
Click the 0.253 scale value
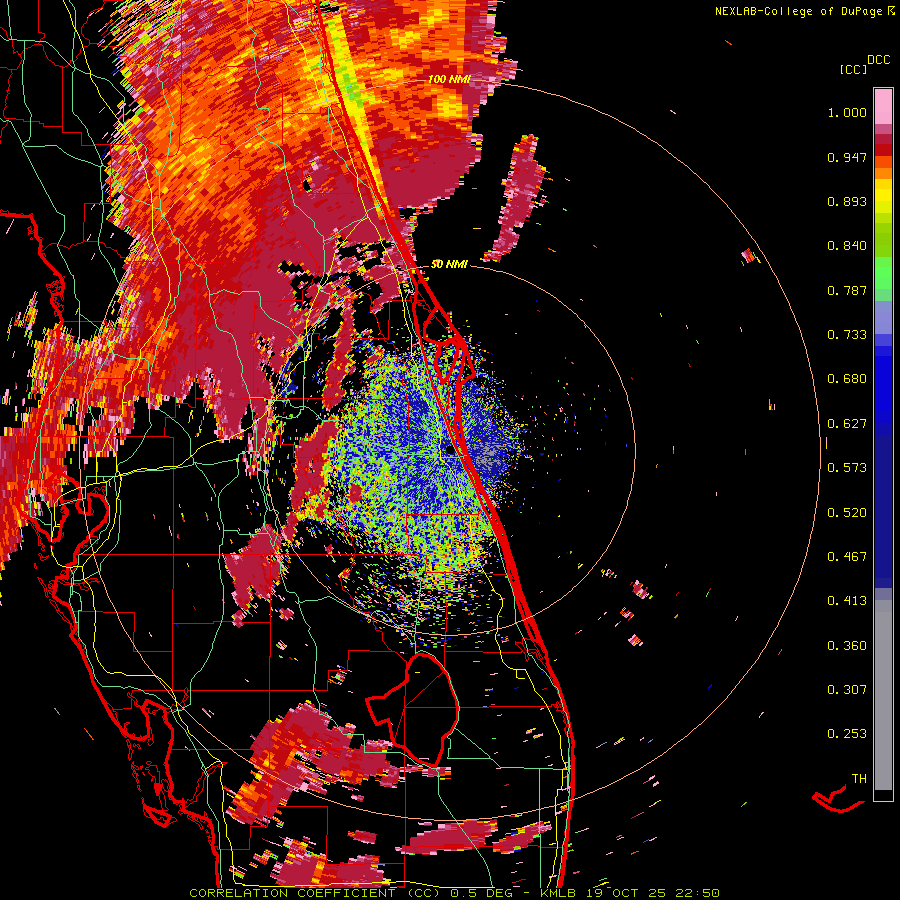pos(847,734)
